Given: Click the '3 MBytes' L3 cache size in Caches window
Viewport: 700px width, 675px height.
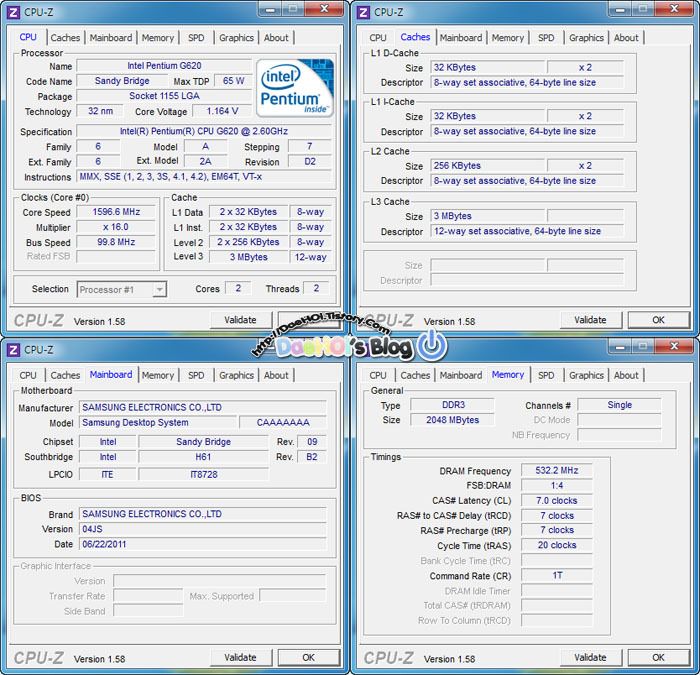Looking at the screenshot, I should 488,216.
